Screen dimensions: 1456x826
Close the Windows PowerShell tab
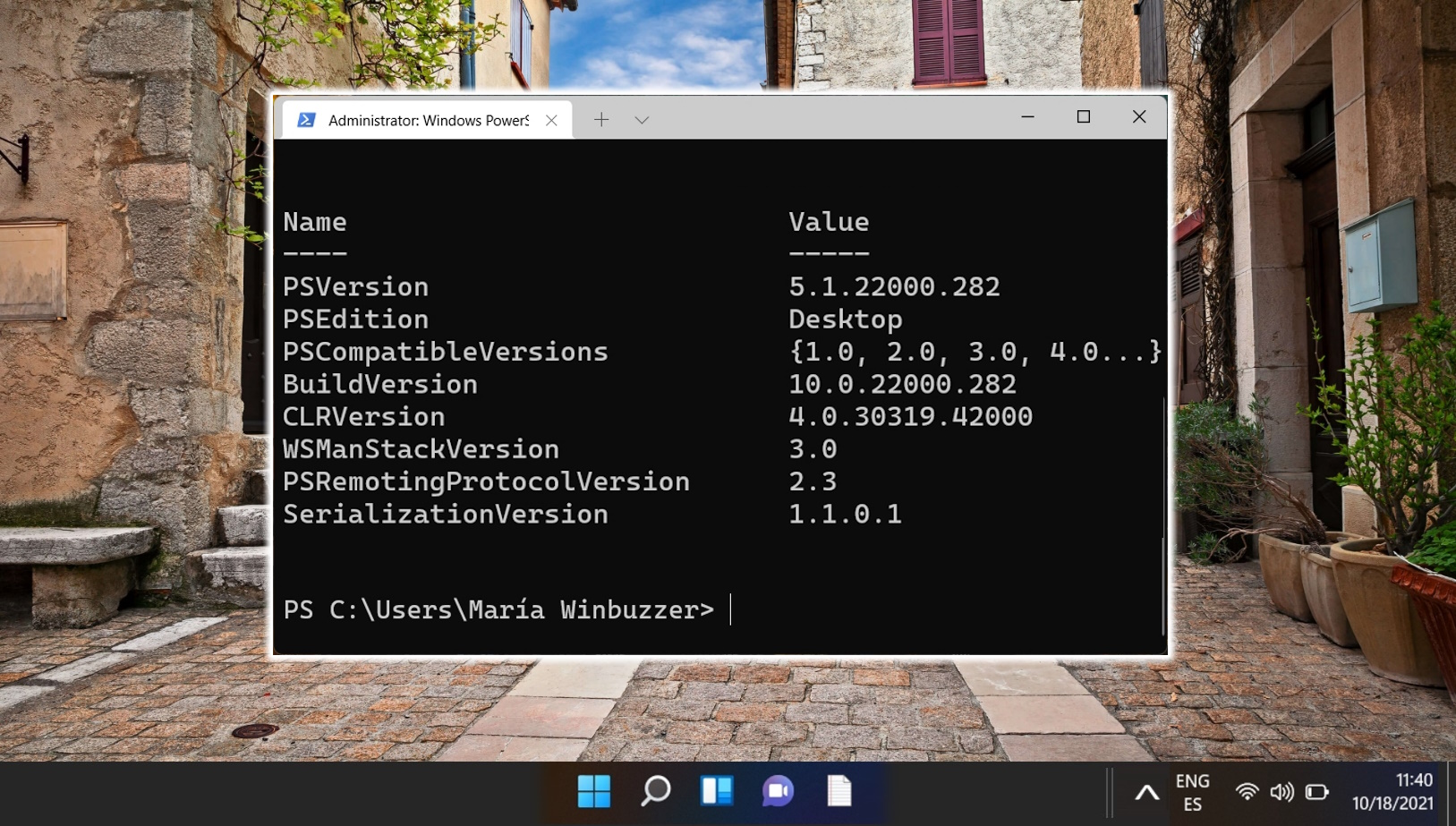click(x=552, y=119)
